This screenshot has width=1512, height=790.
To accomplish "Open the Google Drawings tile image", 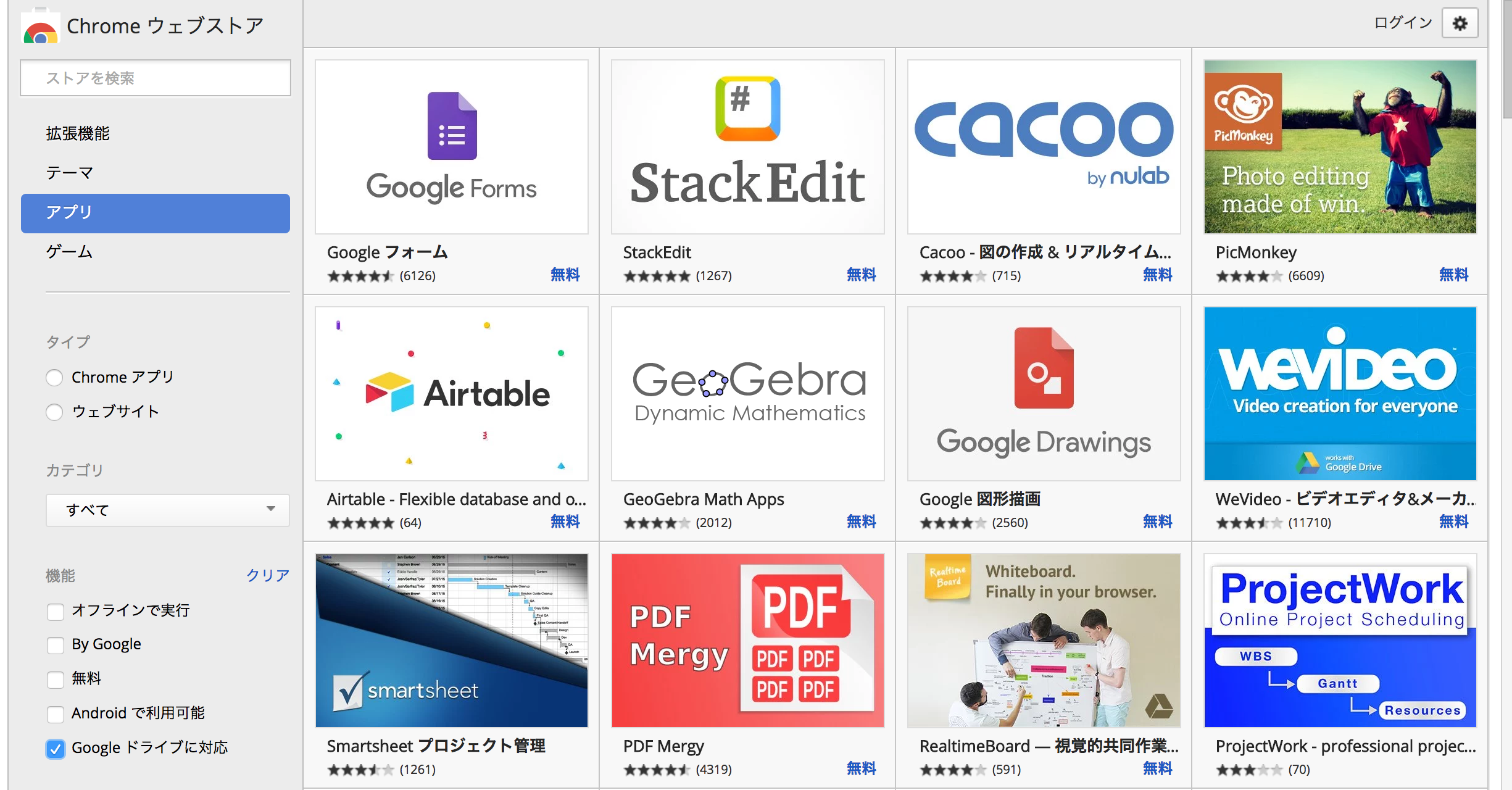I will pos(1044,394).
